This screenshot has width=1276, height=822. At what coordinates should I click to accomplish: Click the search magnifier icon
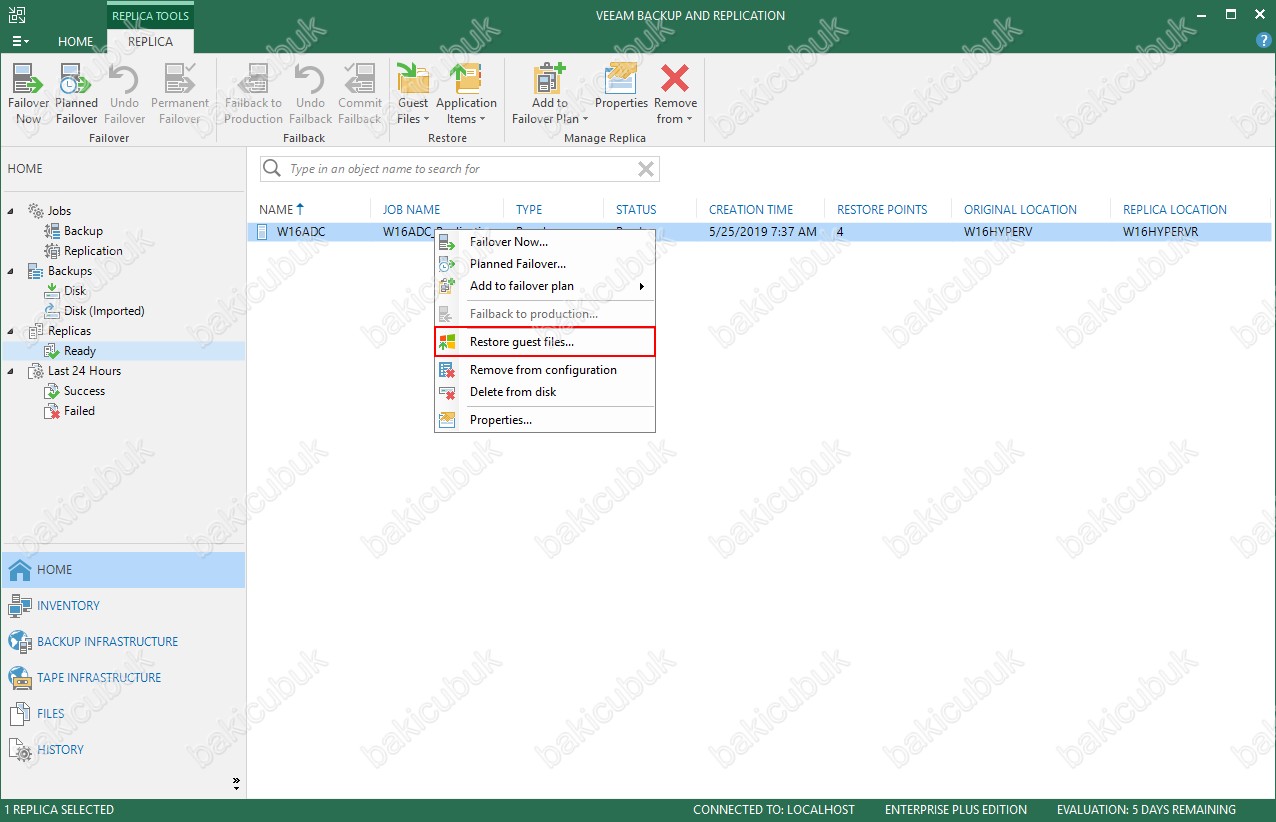[271, 169]
